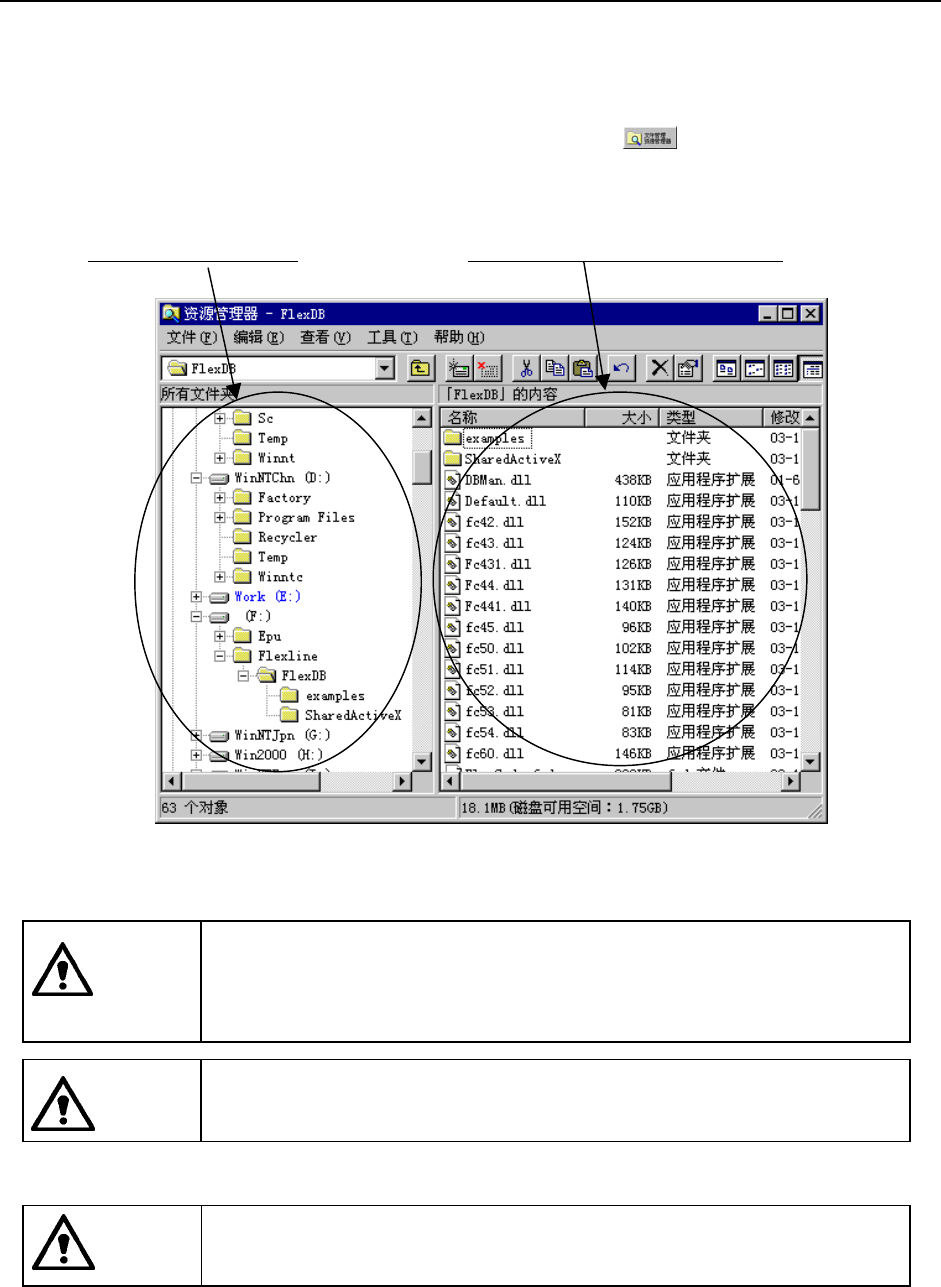
Task: Open the 文件(F) menu
Action: click(x=193, y=337)
